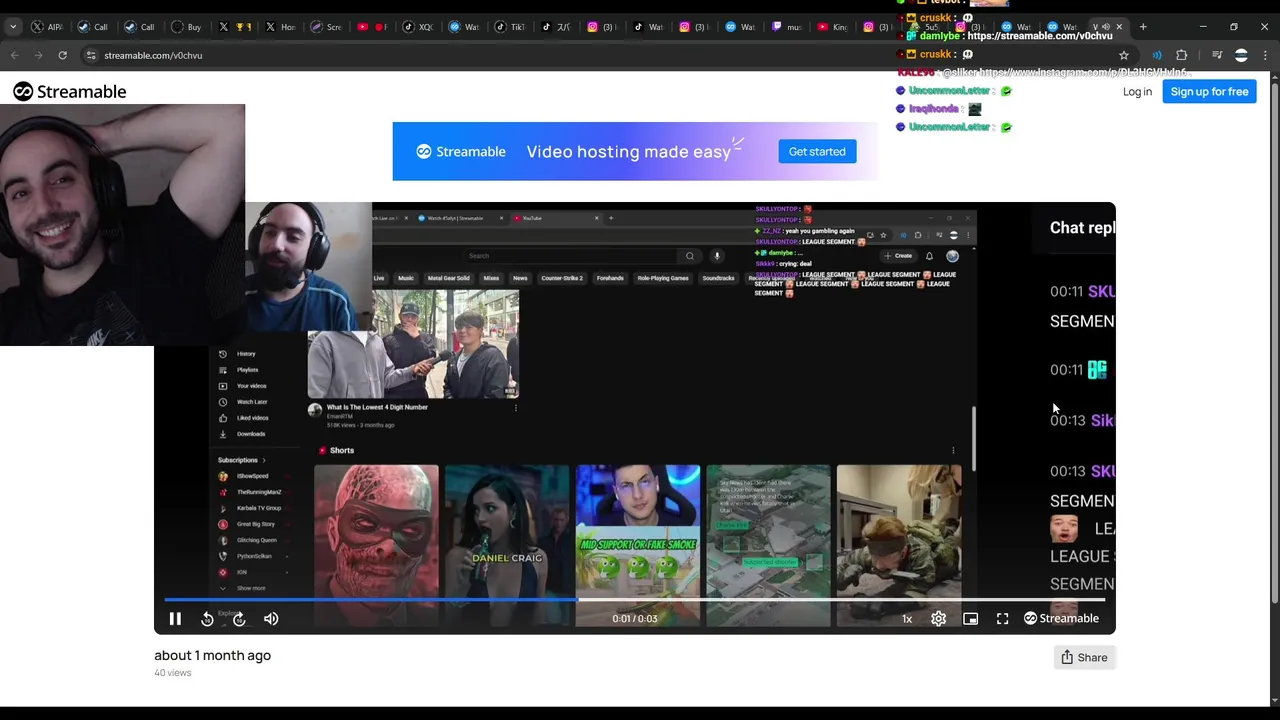Click the 40 views count
The width and height of the screenshot is (1280, 720).
pyautogui.click(x=172, y=673)
